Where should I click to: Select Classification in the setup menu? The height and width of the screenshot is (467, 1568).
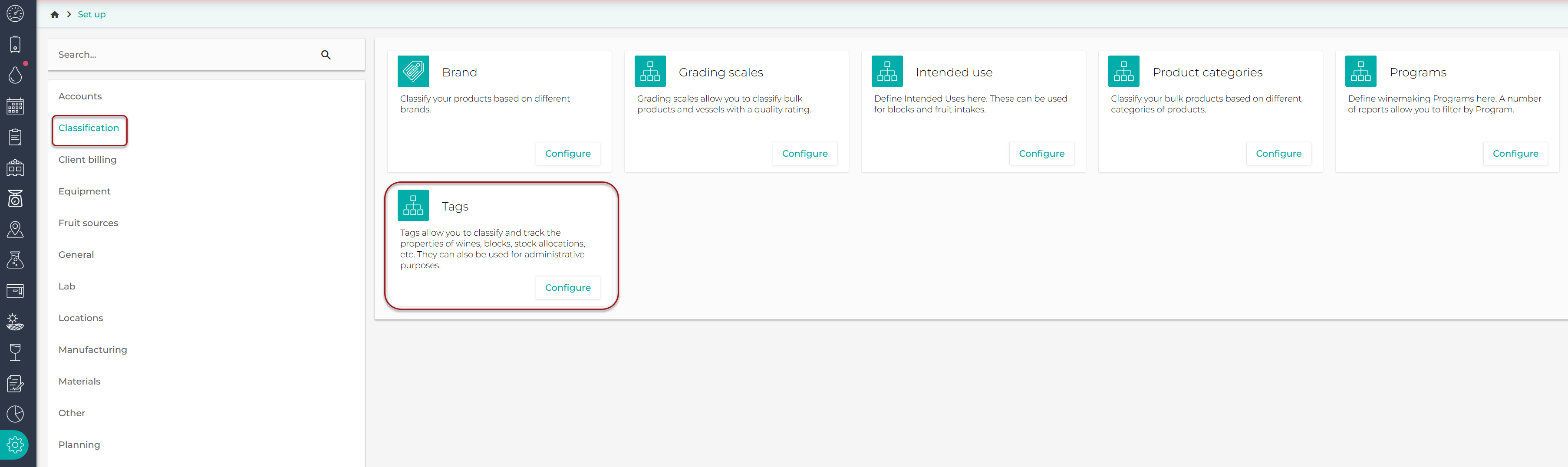89,128
